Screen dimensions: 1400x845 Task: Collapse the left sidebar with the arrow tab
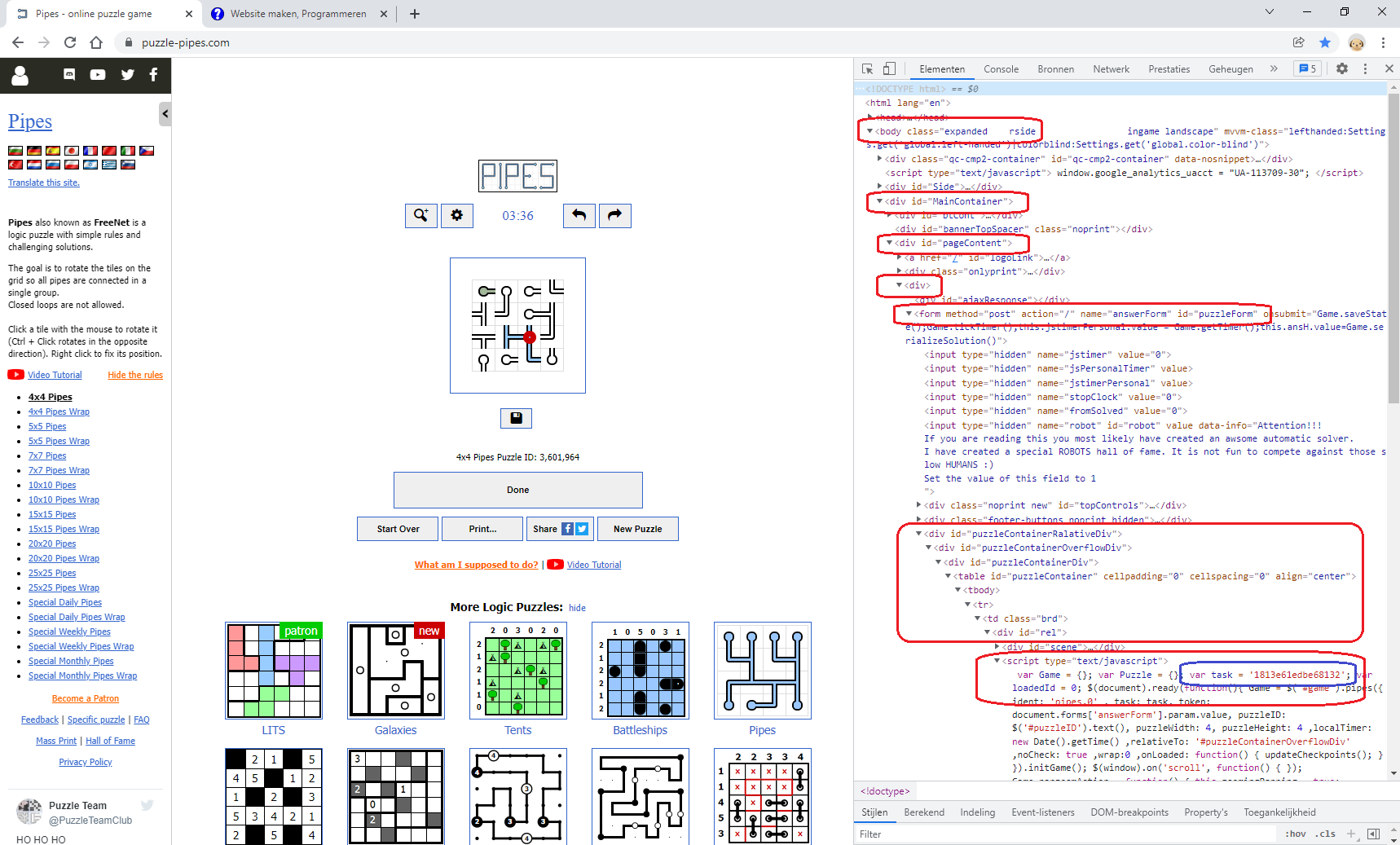(x=165, y=114)
